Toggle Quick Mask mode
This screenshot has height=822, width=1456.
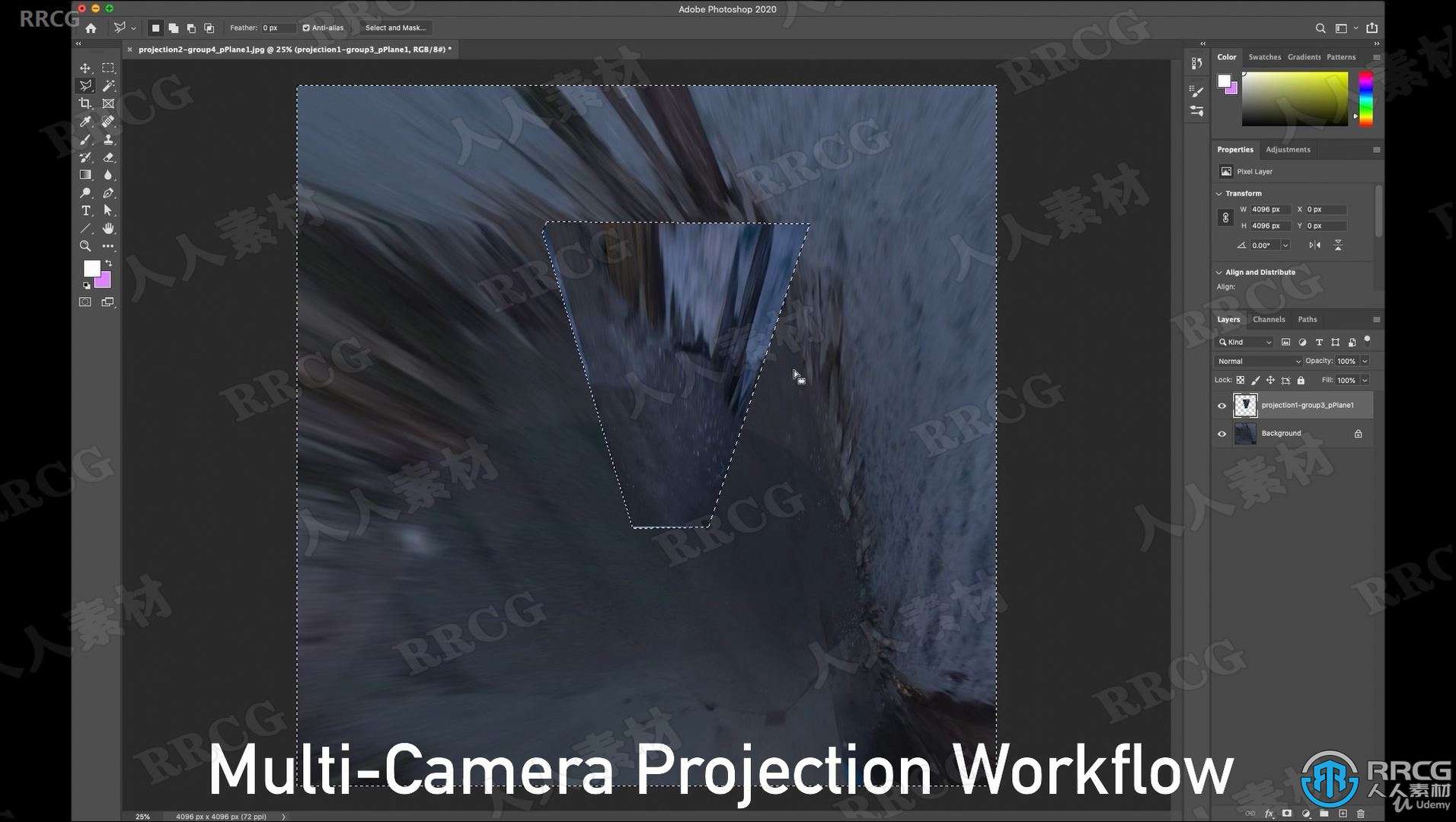point(85,302)
